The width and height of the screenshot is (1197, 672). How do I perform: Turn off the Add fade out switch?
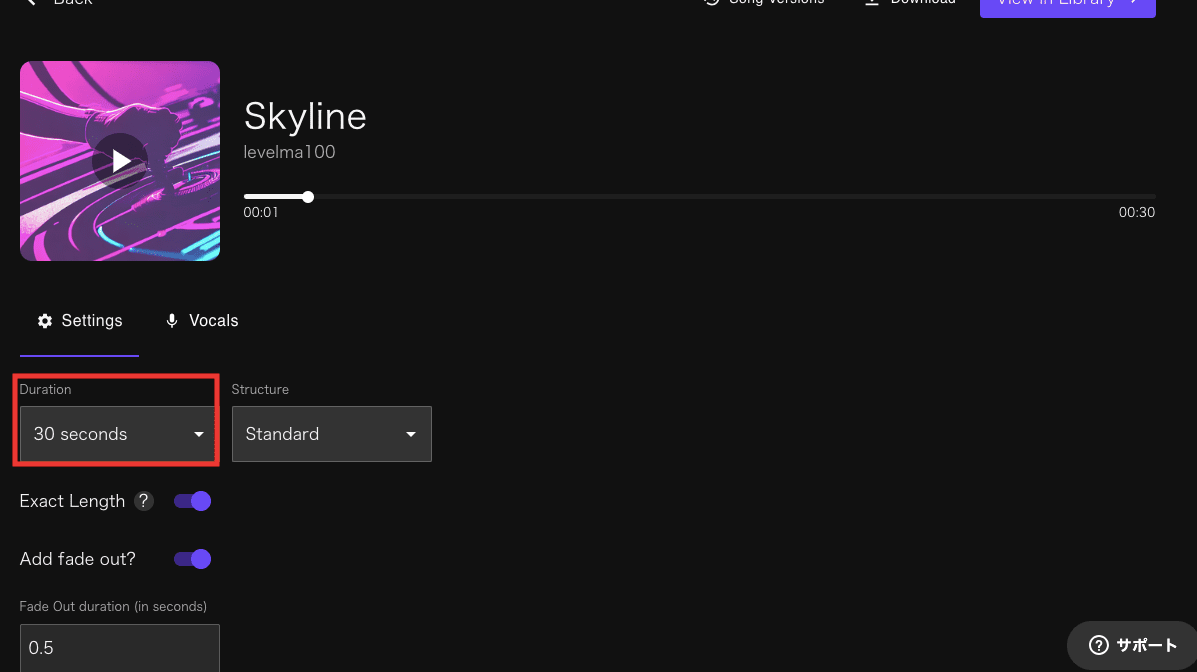tap(193, 559)
